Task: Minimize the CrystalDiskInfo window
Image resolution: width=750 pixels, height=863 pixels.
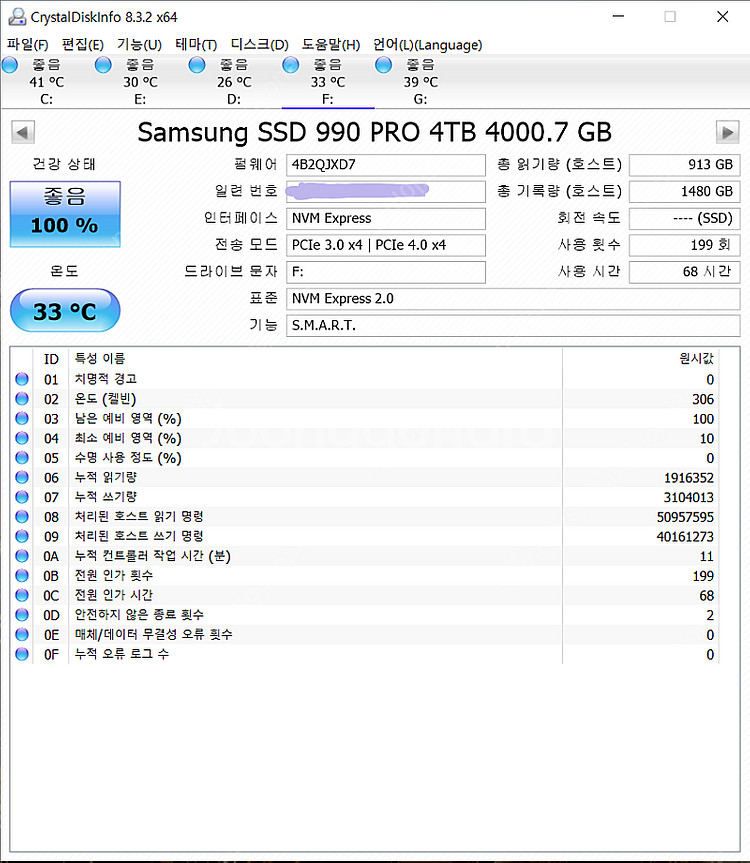Action: [618, 17]
